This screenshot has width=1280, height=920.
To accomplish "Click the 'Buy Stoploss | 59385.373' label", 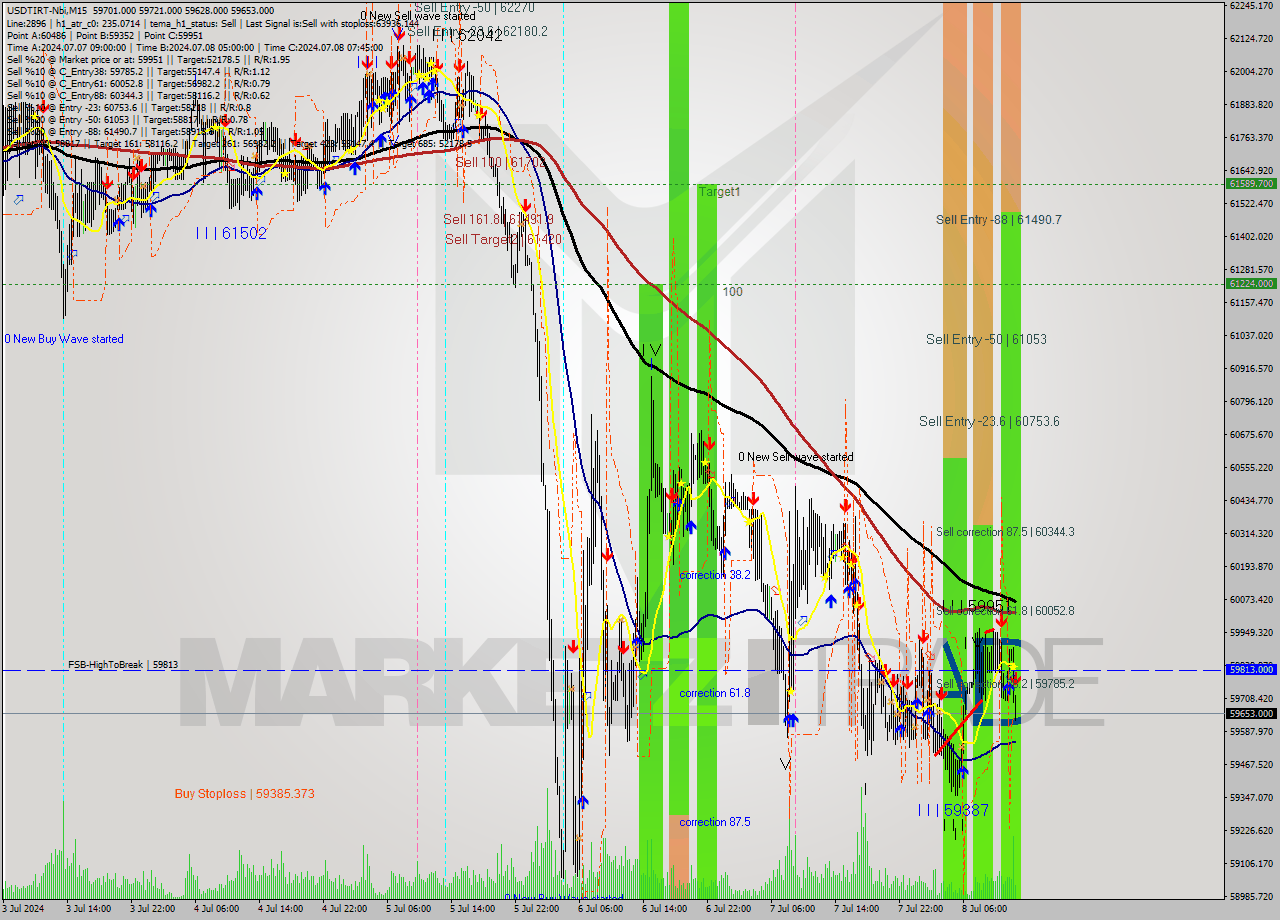I will (244, 794).
